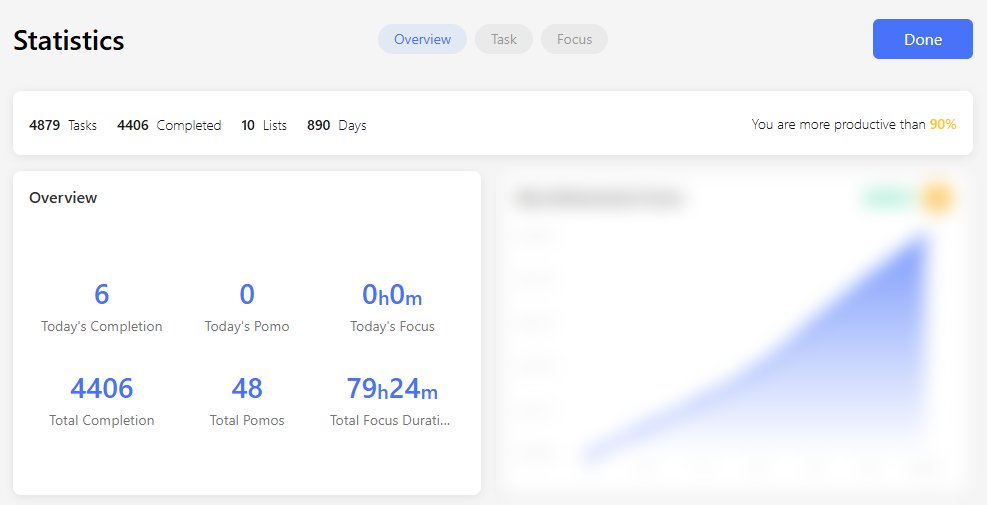Click the Today's Focus label

[392, 326]
